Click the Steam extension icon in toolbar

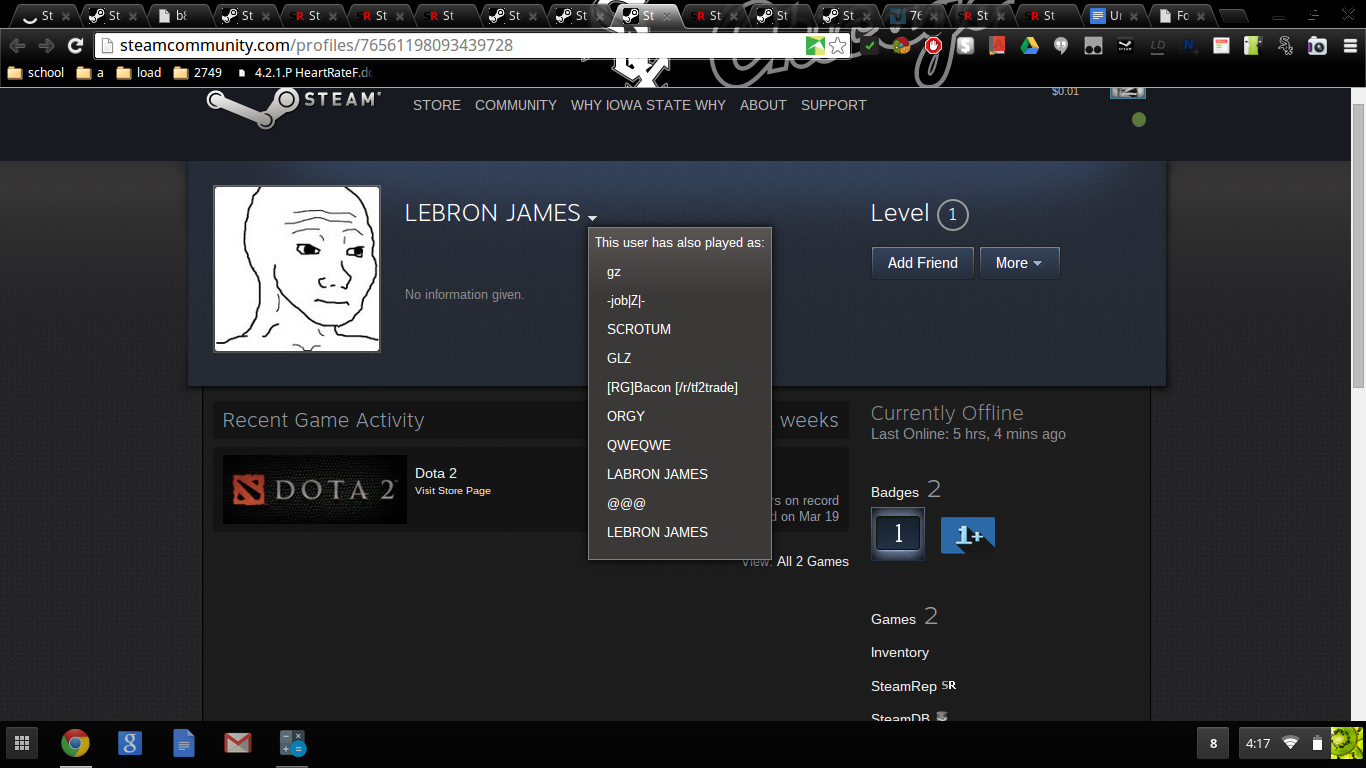(1125, 45)
